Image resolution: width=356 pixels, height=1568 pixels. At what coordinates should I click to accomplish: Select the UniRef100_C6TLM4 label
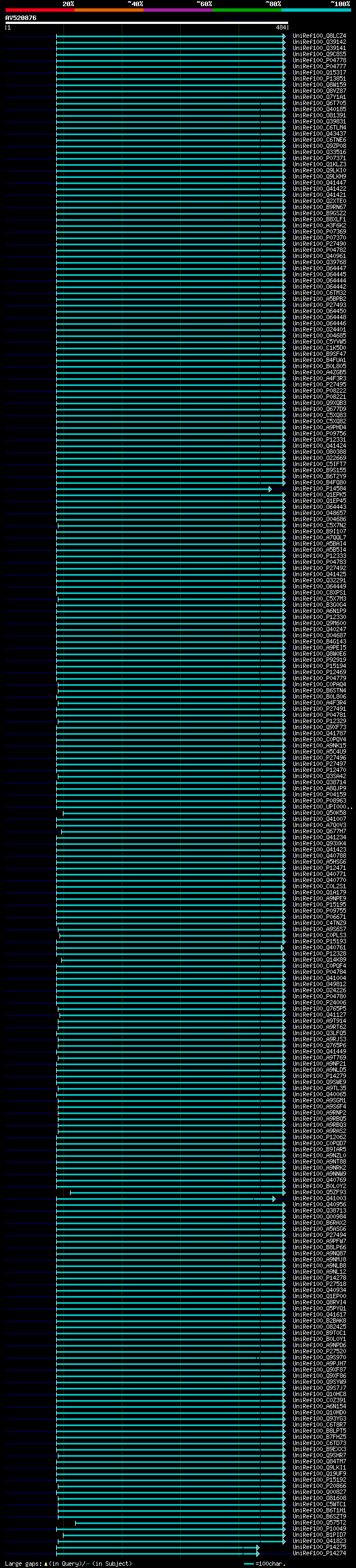(x=319, y=128)
